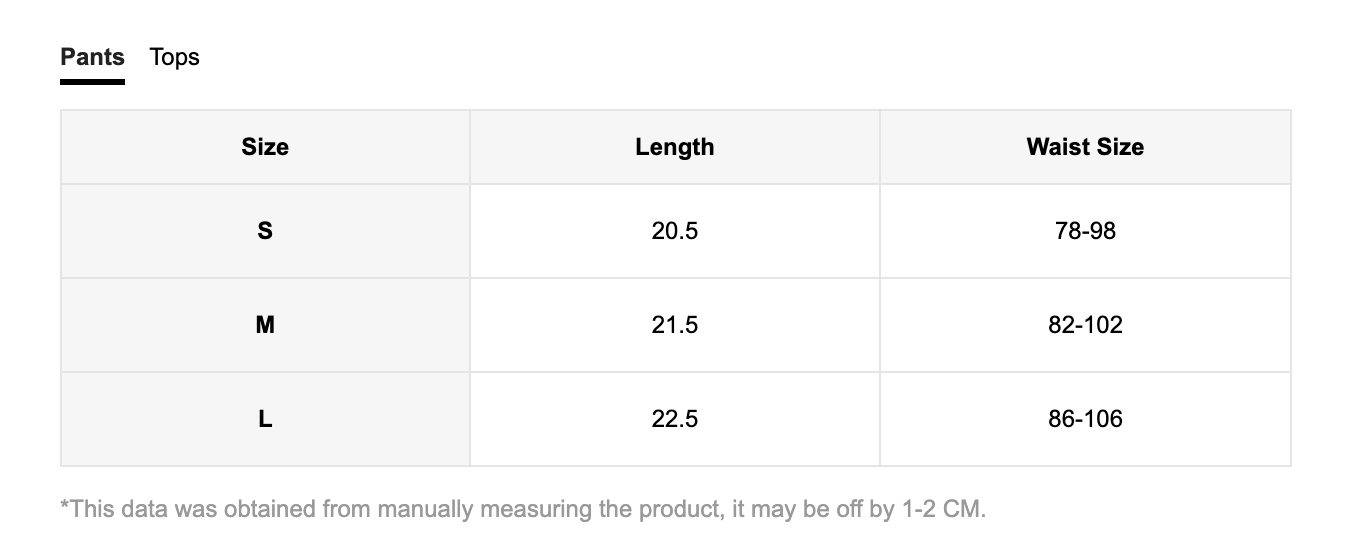1364x544 pixels.
Task: Click the 78-98 waist size cell
Action: [1085, 231]
